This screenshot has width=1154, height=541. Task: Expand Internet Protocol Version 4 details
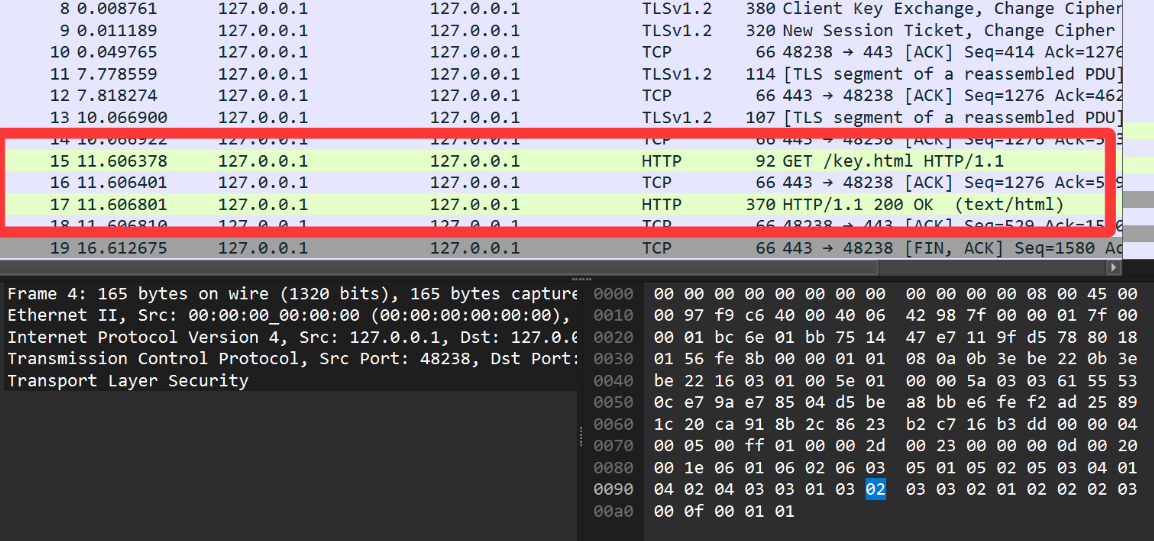(x=290, y=337)
